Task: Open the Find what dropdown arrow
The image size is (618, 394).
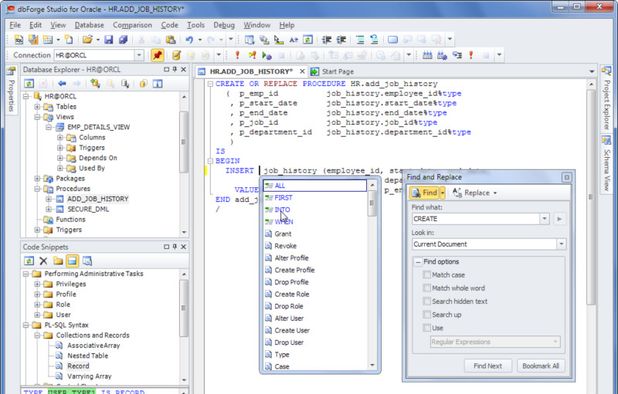Action: click(x=544, y=219)
